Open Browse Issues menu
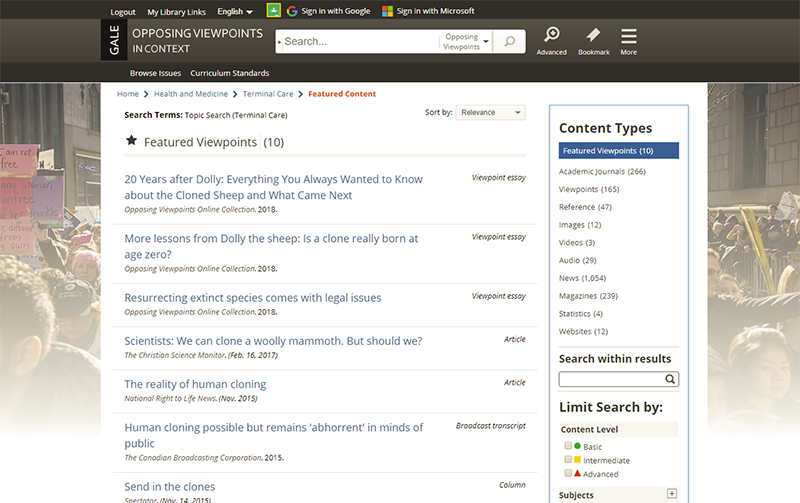 (155, 73)
